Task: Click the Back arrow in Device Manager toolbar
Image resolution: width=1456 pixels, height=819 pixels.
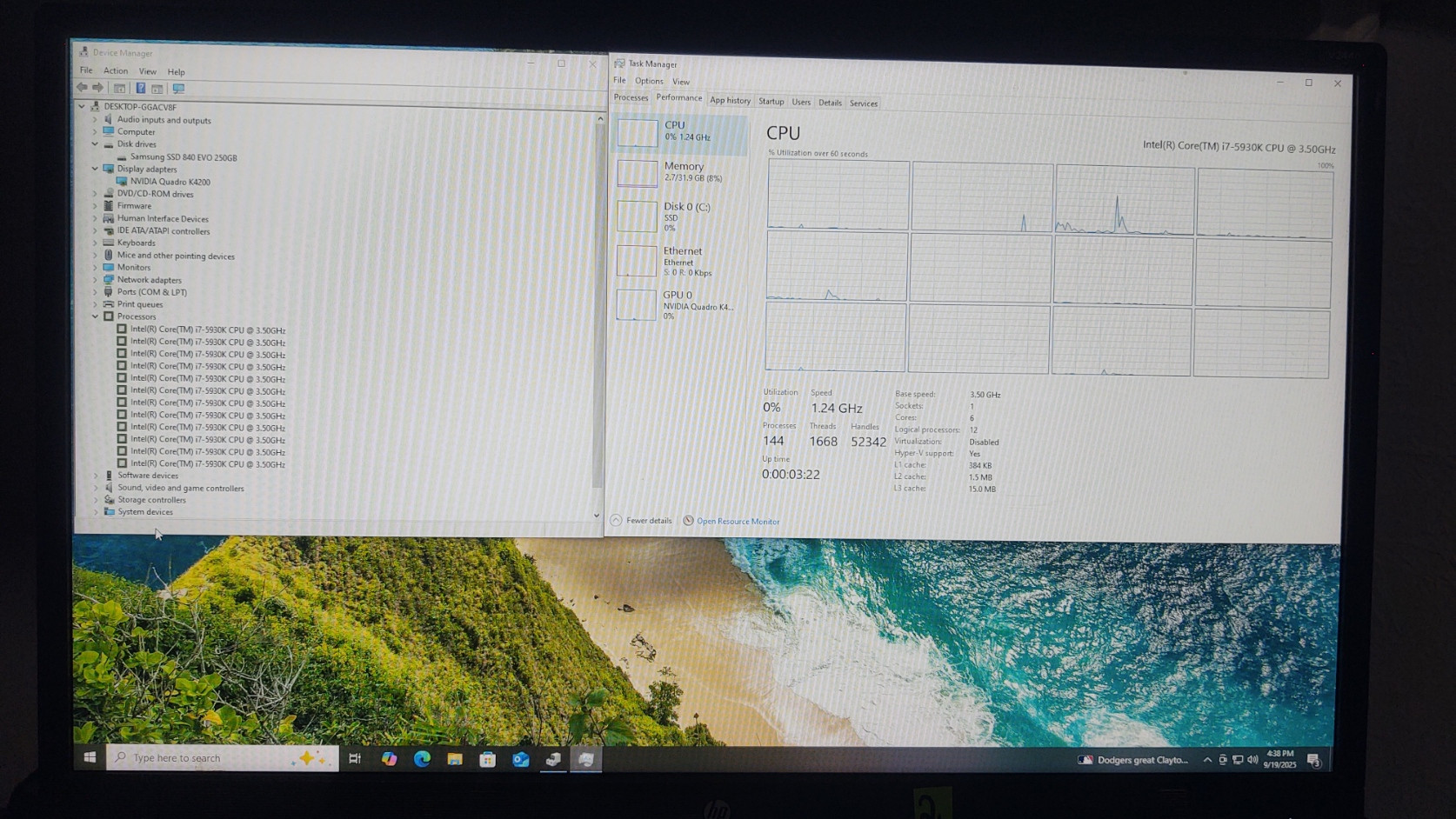Action: click(82, 88)
